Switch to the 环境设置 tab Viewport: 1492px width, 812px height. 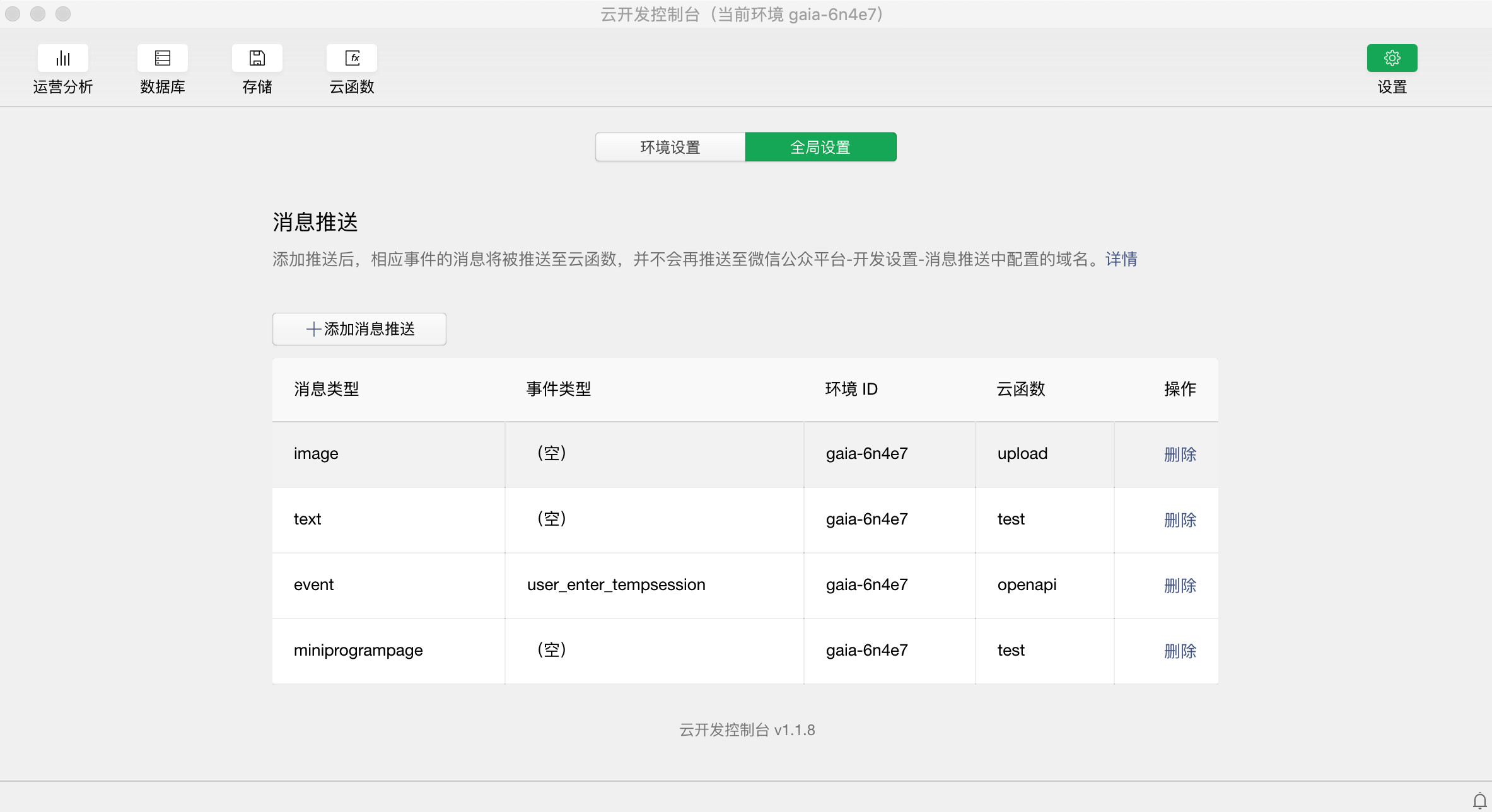tap(670, 148)
